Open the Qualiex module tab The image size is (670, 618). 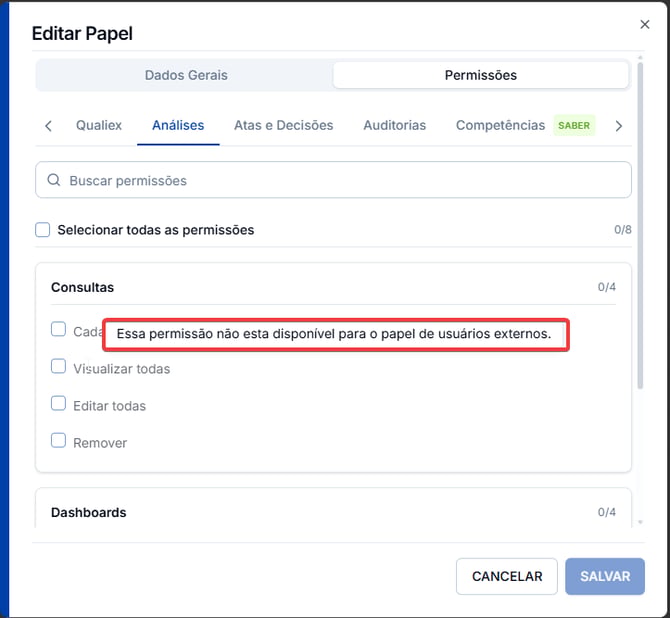click(x=99, y=125)
